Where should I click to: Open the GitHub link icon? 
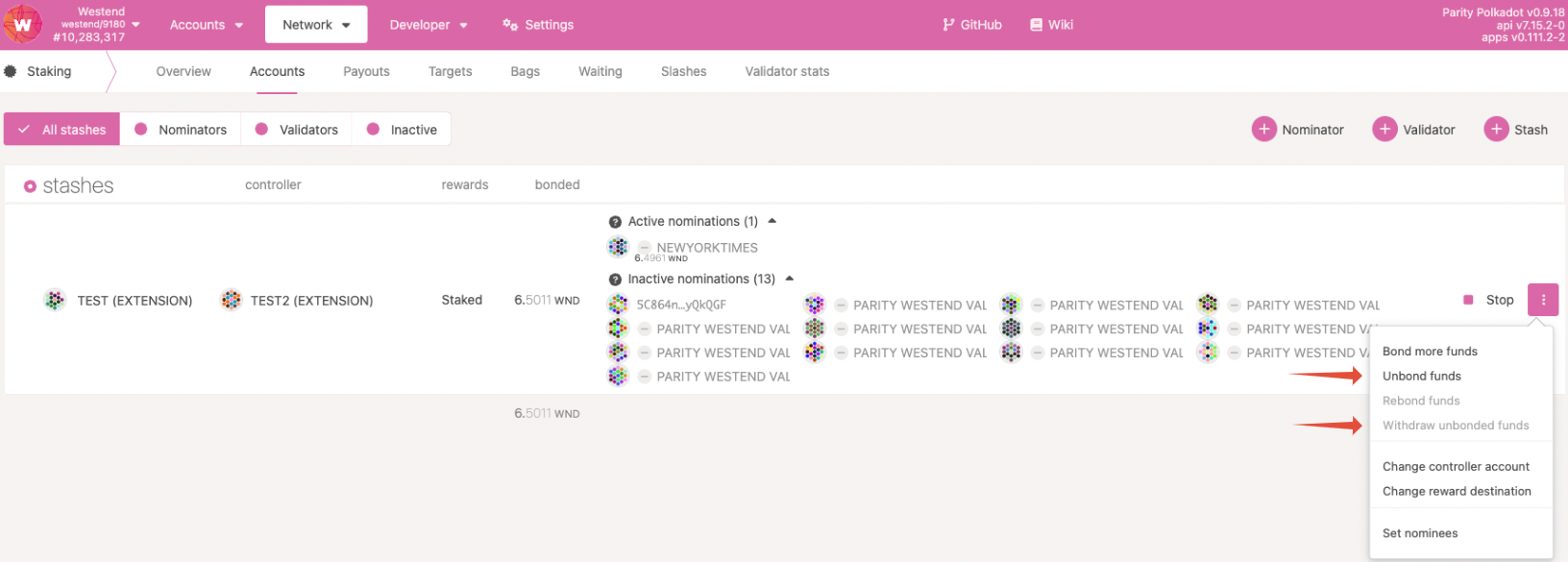tap(948, 25)
